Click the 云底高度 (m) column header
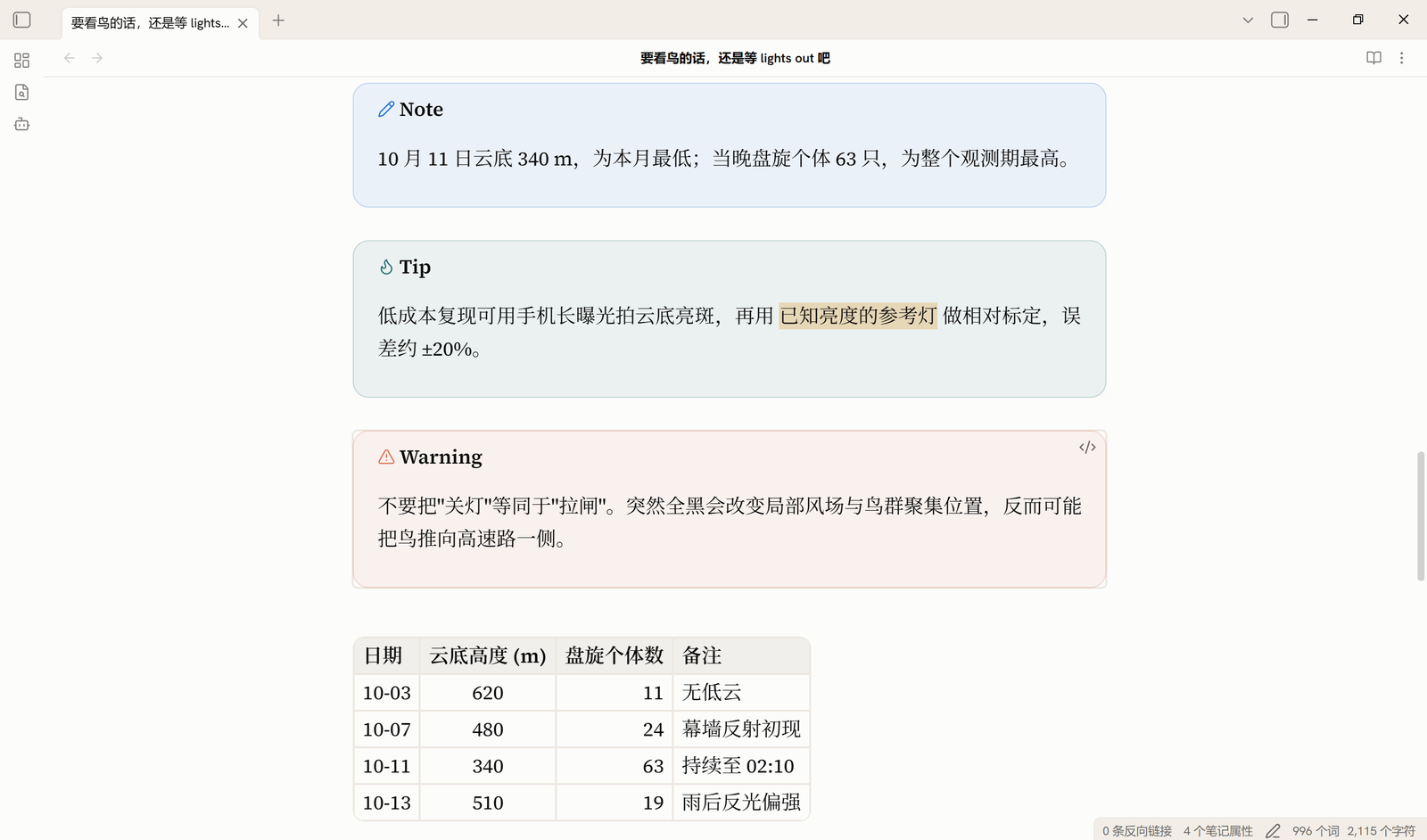 coord(488,656)
